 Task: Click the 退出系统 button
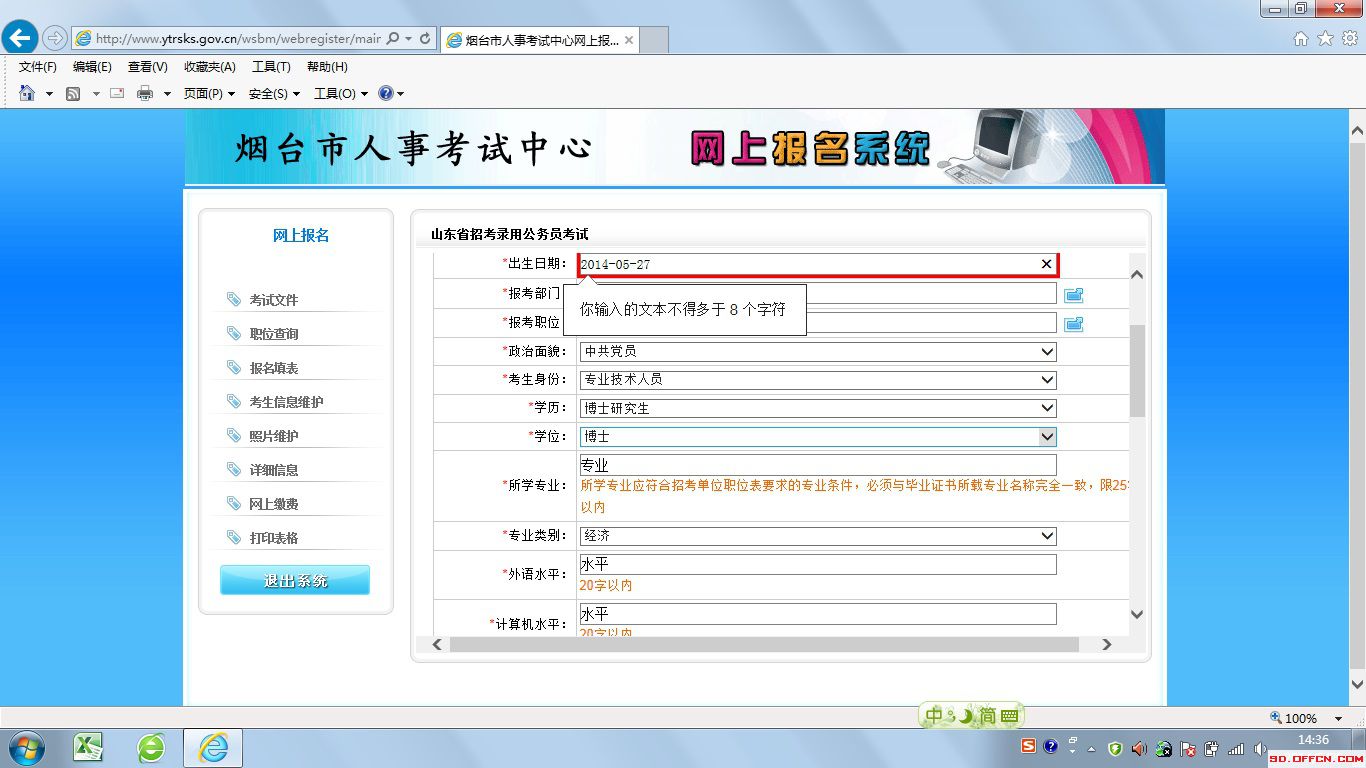pyautogui.click(x=295, y=580)
